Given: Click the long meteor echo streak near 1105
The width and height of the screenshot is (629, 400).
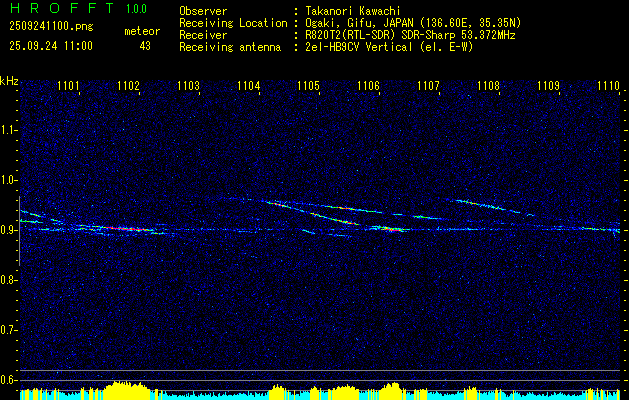Looking at the screenshot, I should click(x=320, y=209).
